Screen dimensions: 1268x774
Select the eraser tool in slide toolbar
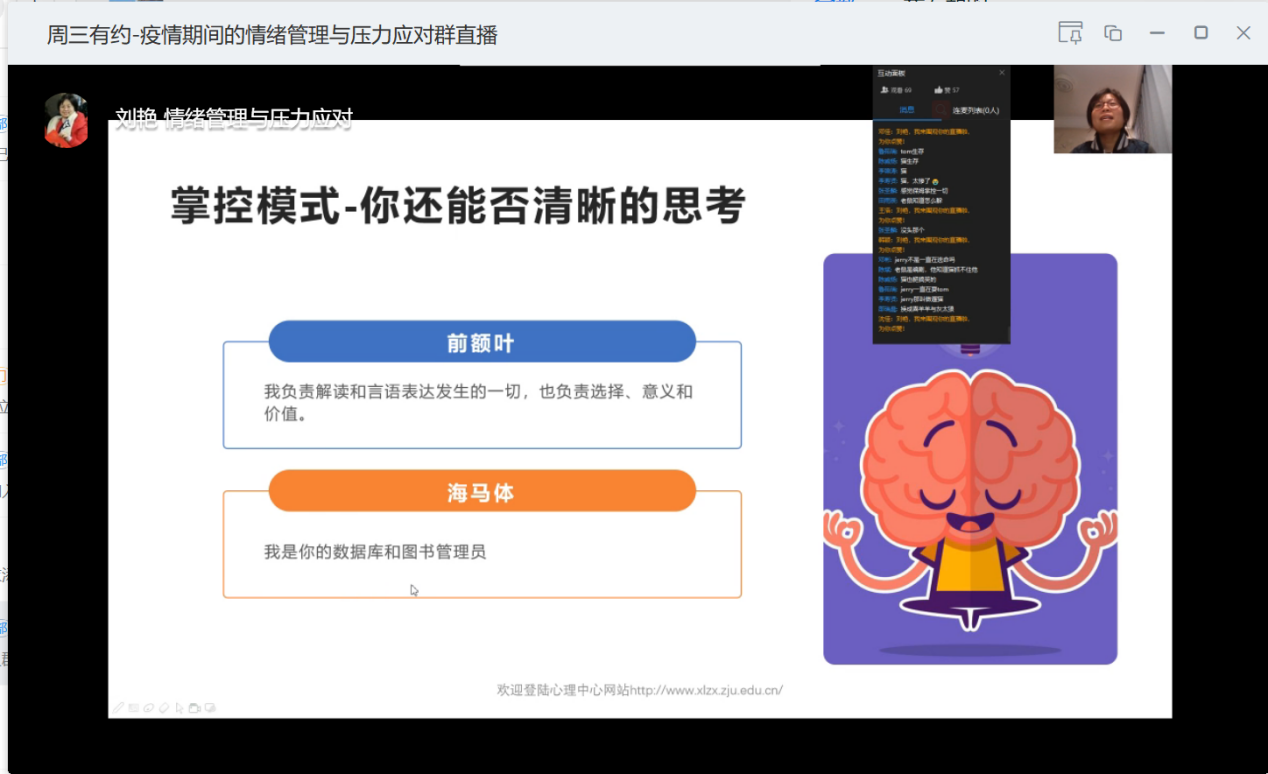(x=164, y=708)
